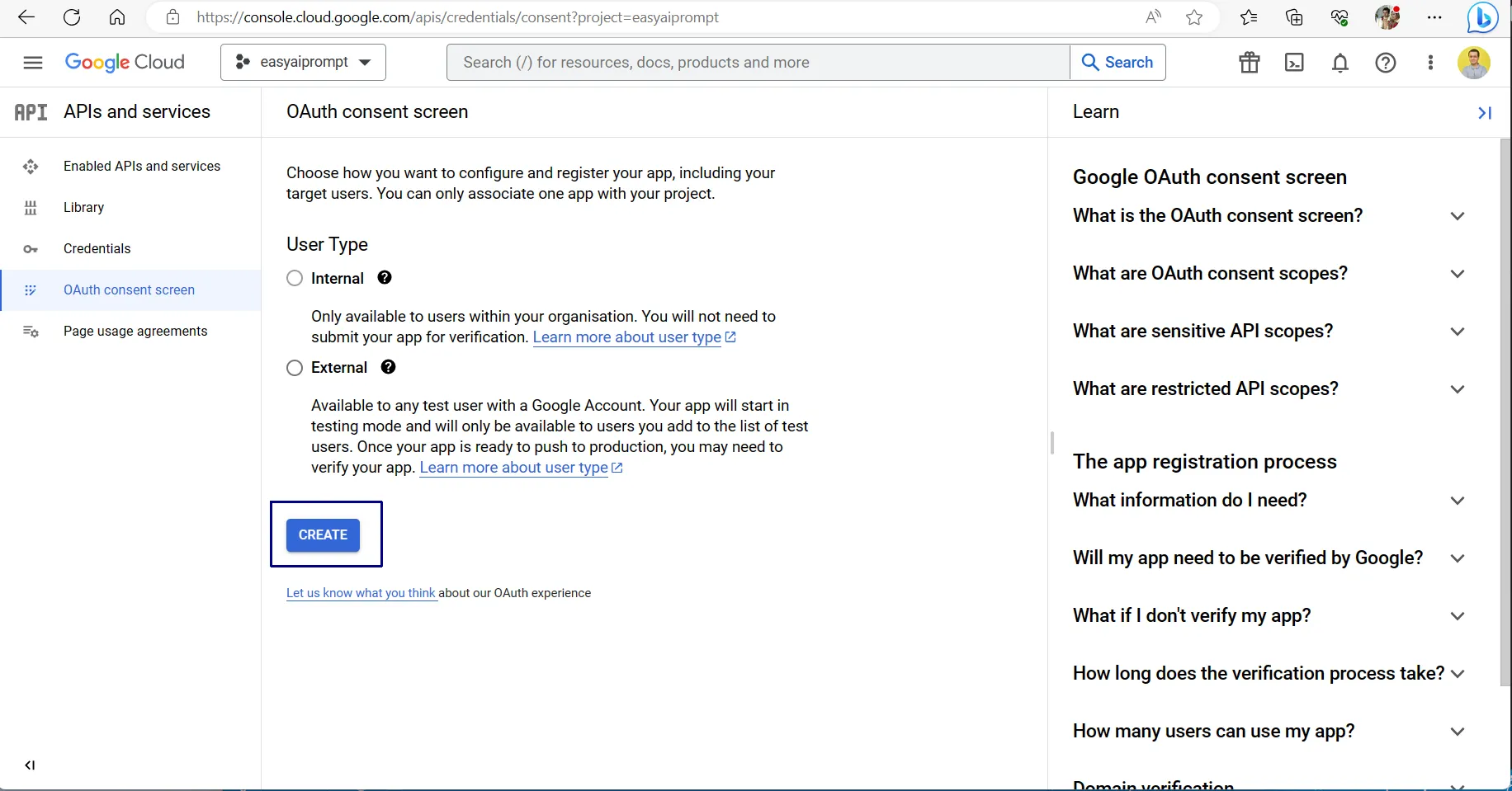This screenshot has height=791, width=1512.
Task: Open the browser home page icon
Action: pos(117,17)
